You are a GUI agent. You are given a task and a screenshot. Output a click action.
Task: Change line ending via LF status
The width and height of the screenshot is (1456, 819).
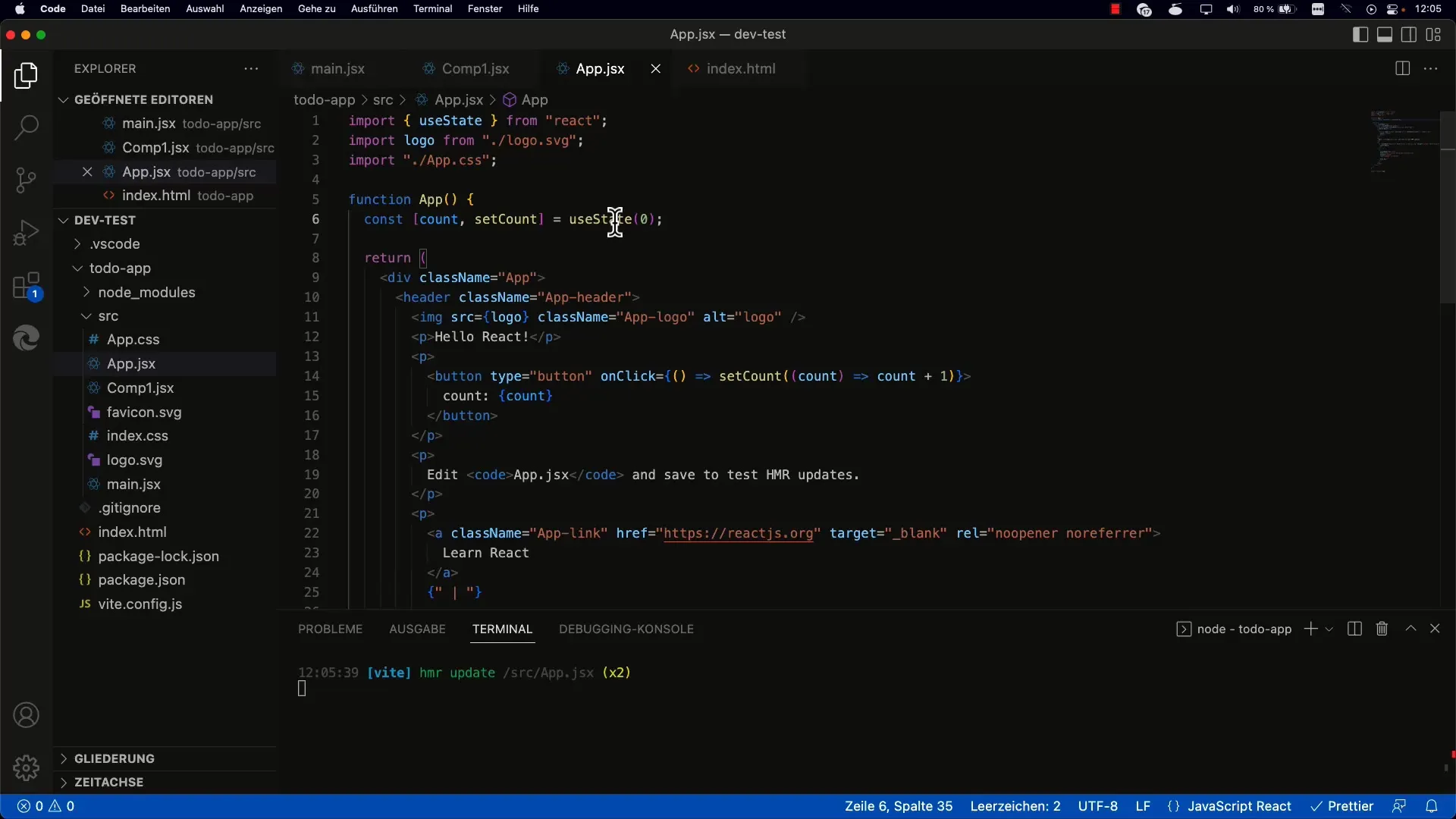1143,806
